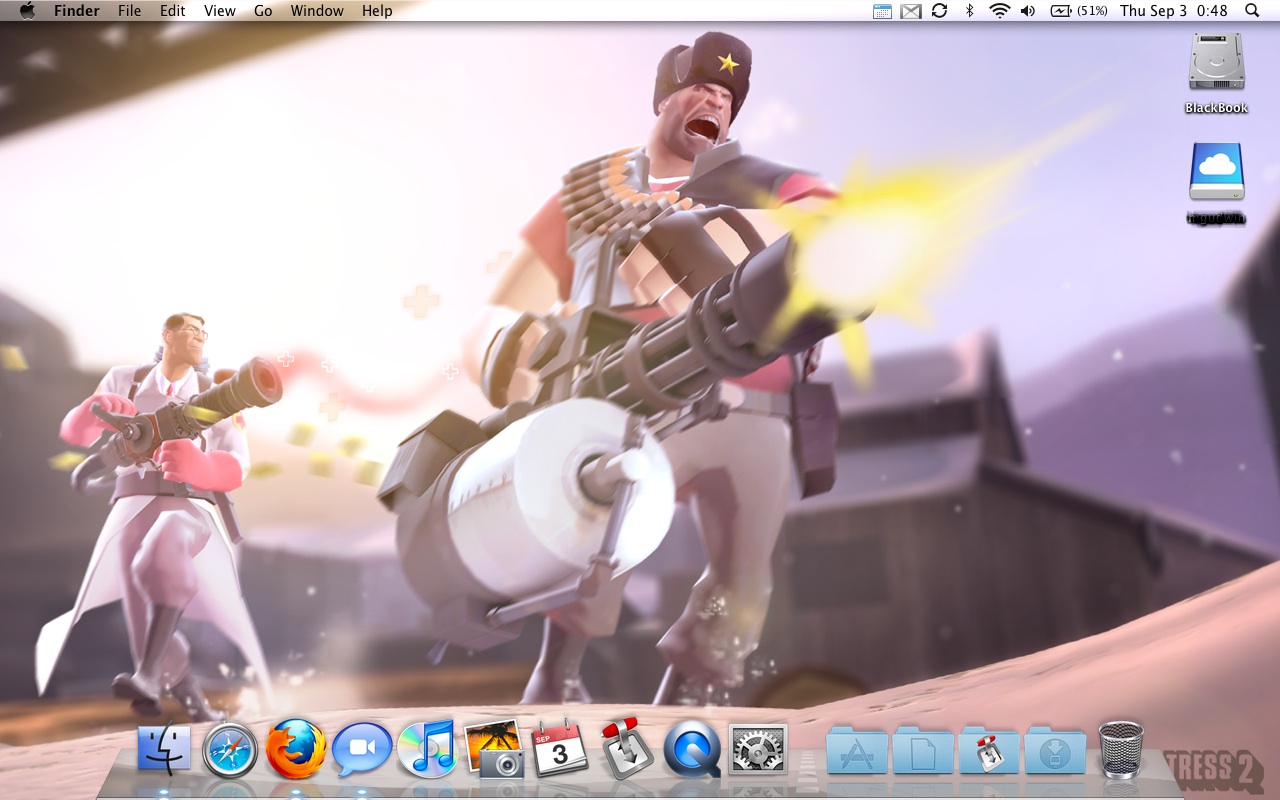The width and height of the screenshot is (1280, 800).
Task: Open the Wi-Fi status menu
Action: pos(999,11)
